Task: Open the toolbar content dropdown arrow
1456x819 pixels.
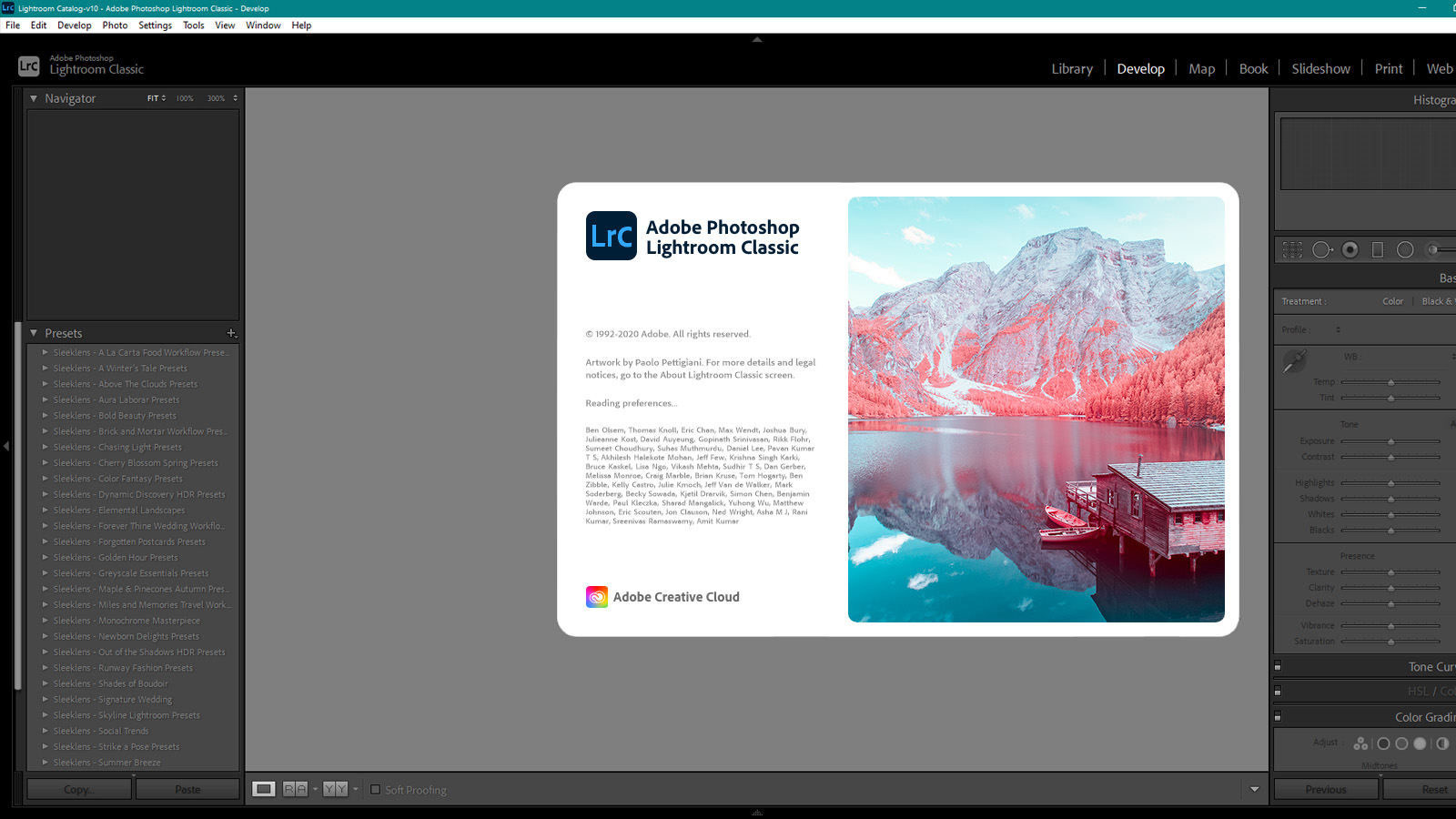Action: [1254, 789]
